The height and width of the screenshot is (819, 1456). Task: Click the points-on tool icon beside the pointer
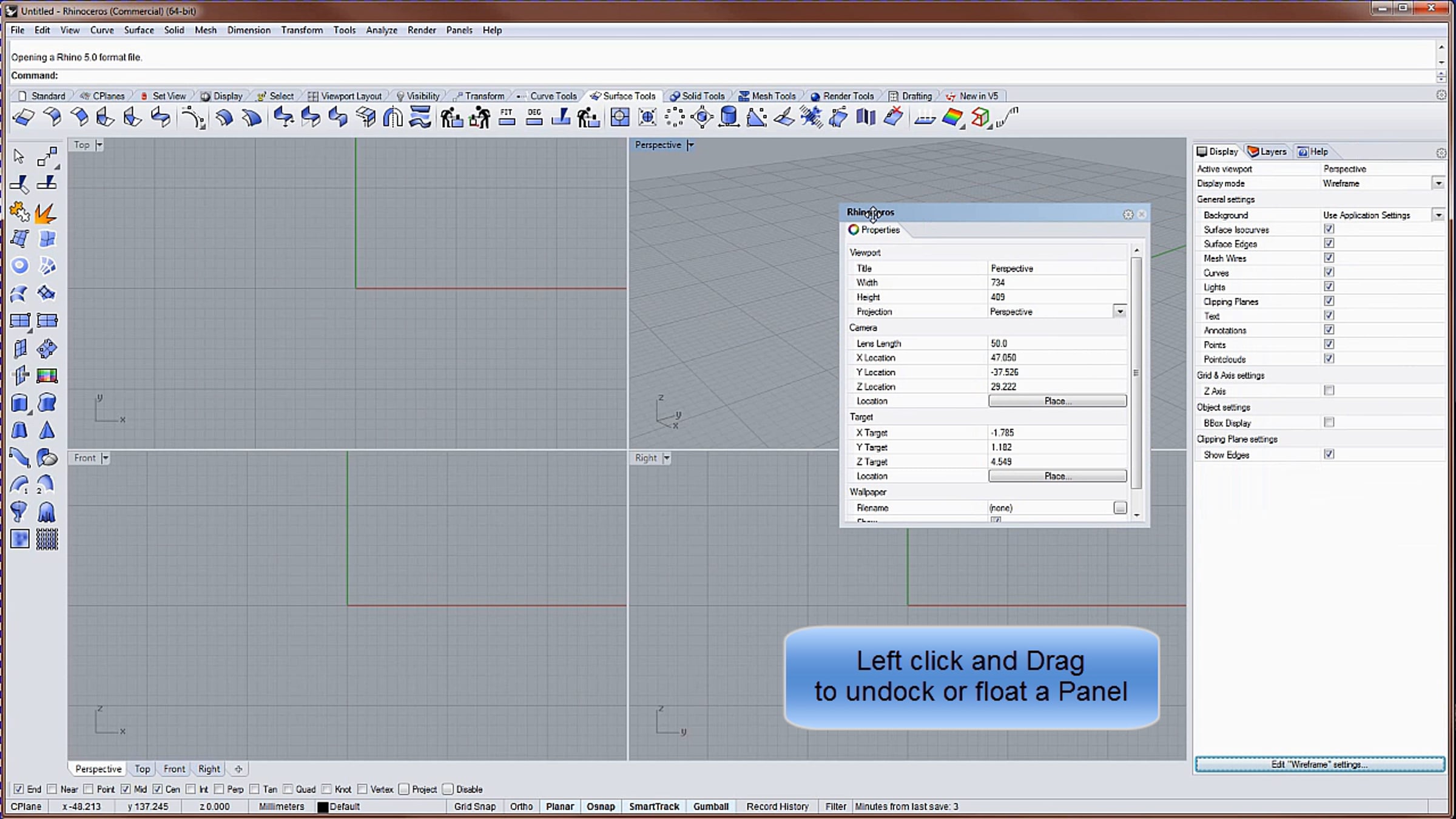(x=47, y=157)
